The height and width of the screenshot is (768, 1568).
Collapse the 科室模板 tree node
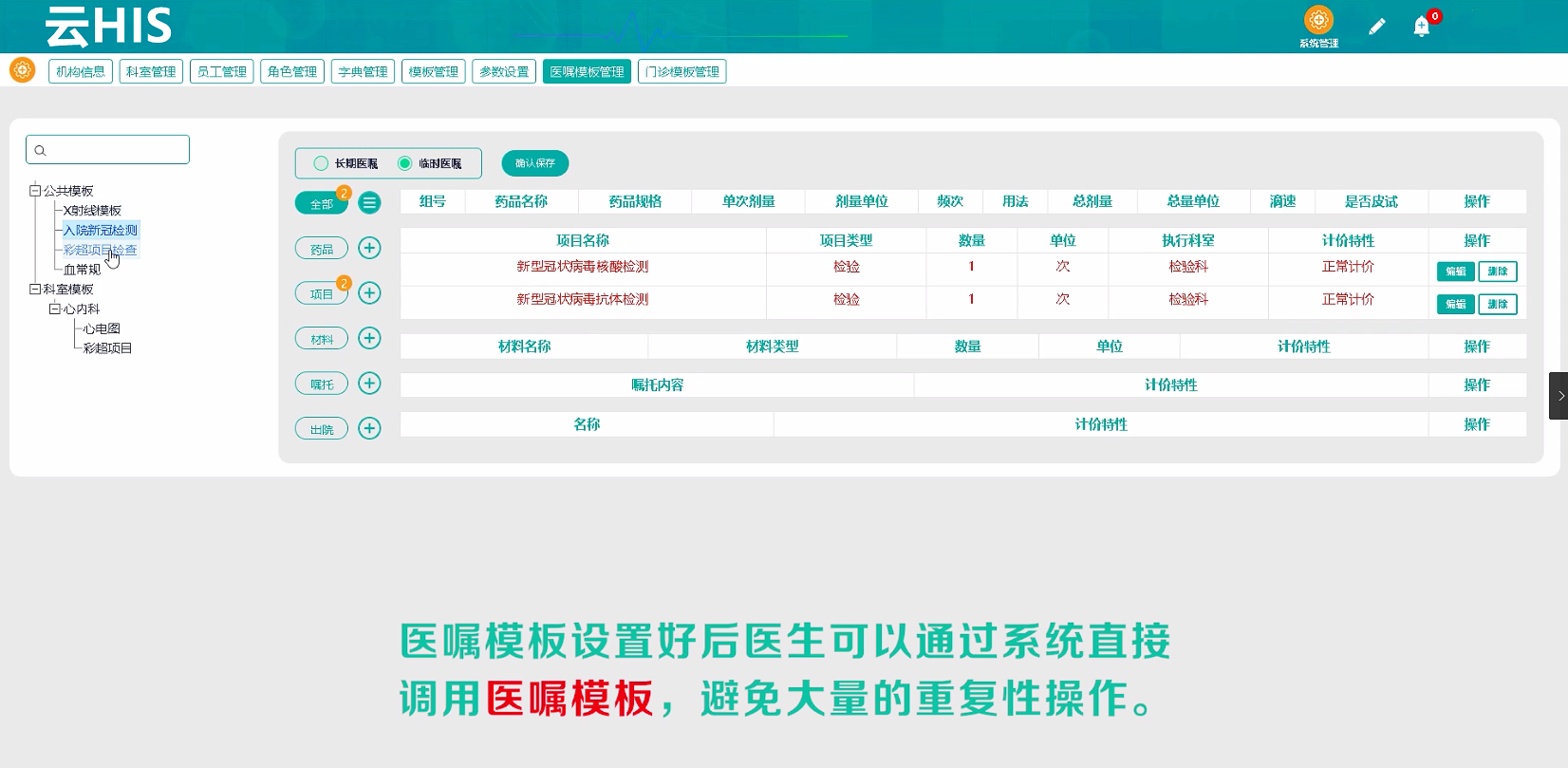coord(35,289)
